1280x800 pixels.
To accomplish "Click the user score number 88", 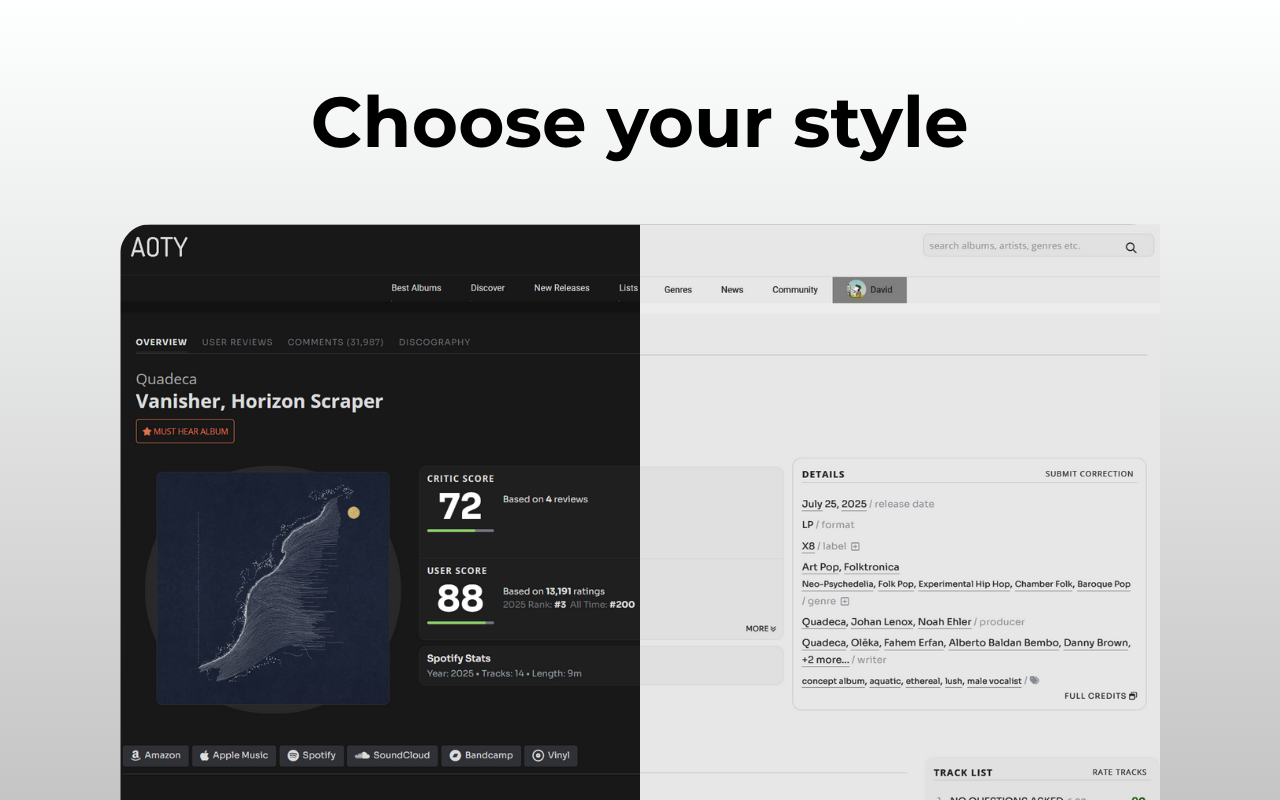I will coord(460,598).
